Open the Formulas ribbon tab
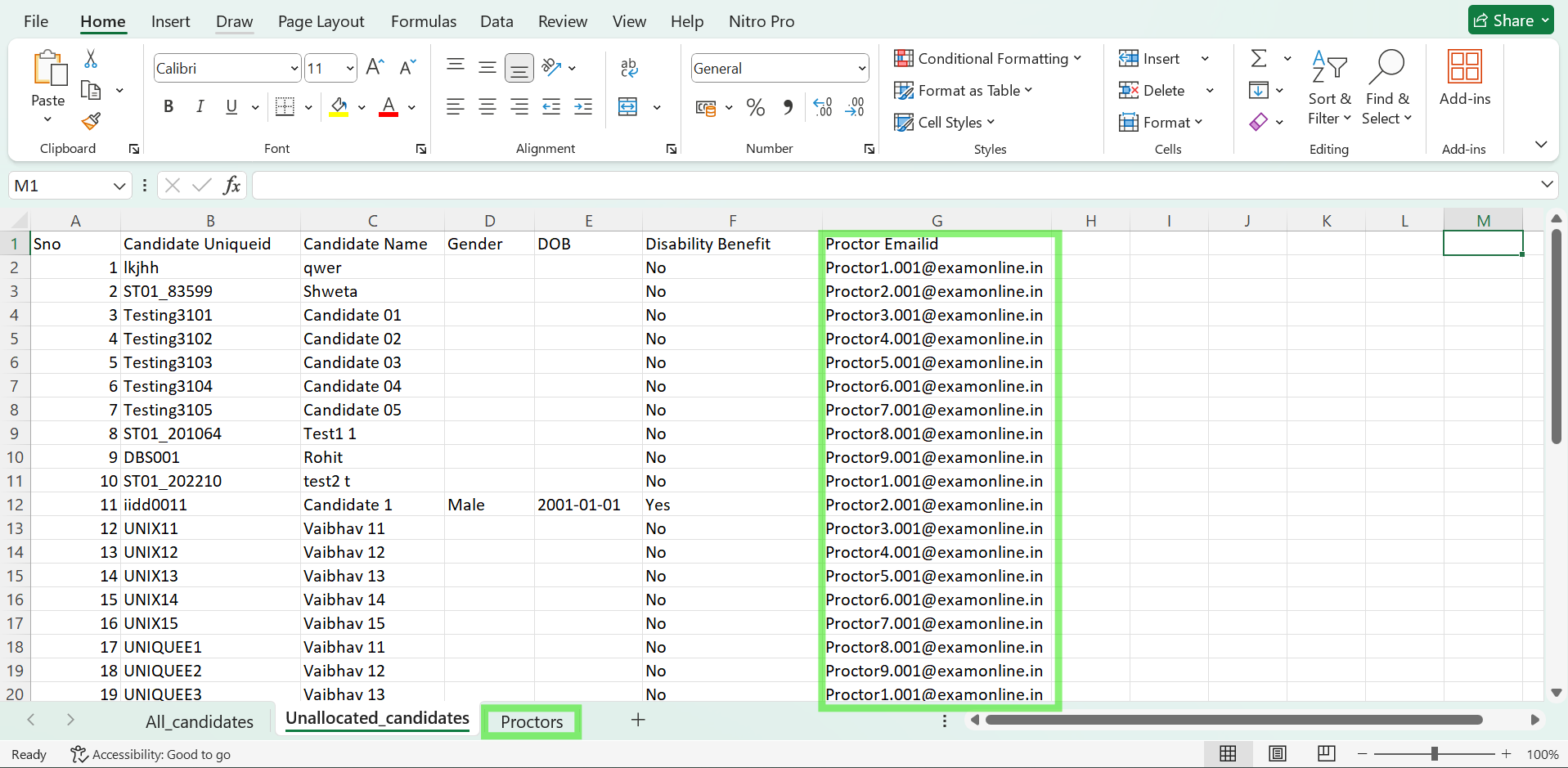Screen dimensions: 1568x768 [x=423, y=21]
